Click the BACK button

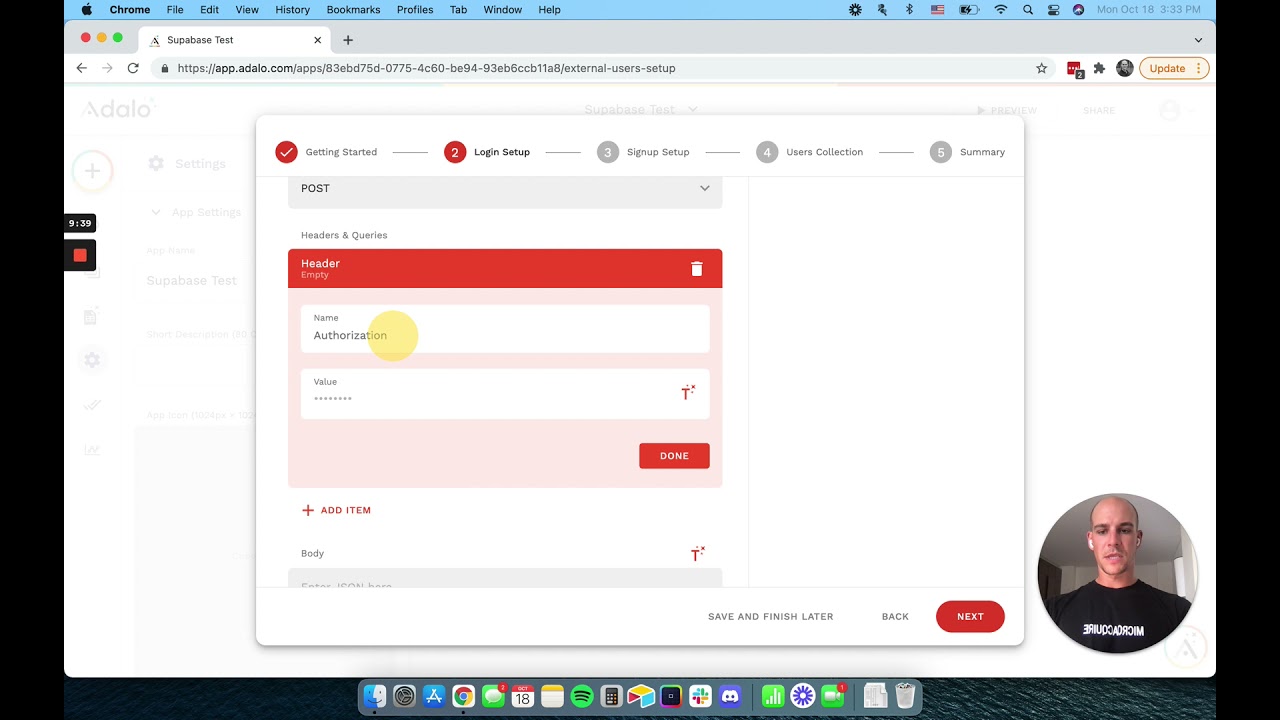(895, 617)
